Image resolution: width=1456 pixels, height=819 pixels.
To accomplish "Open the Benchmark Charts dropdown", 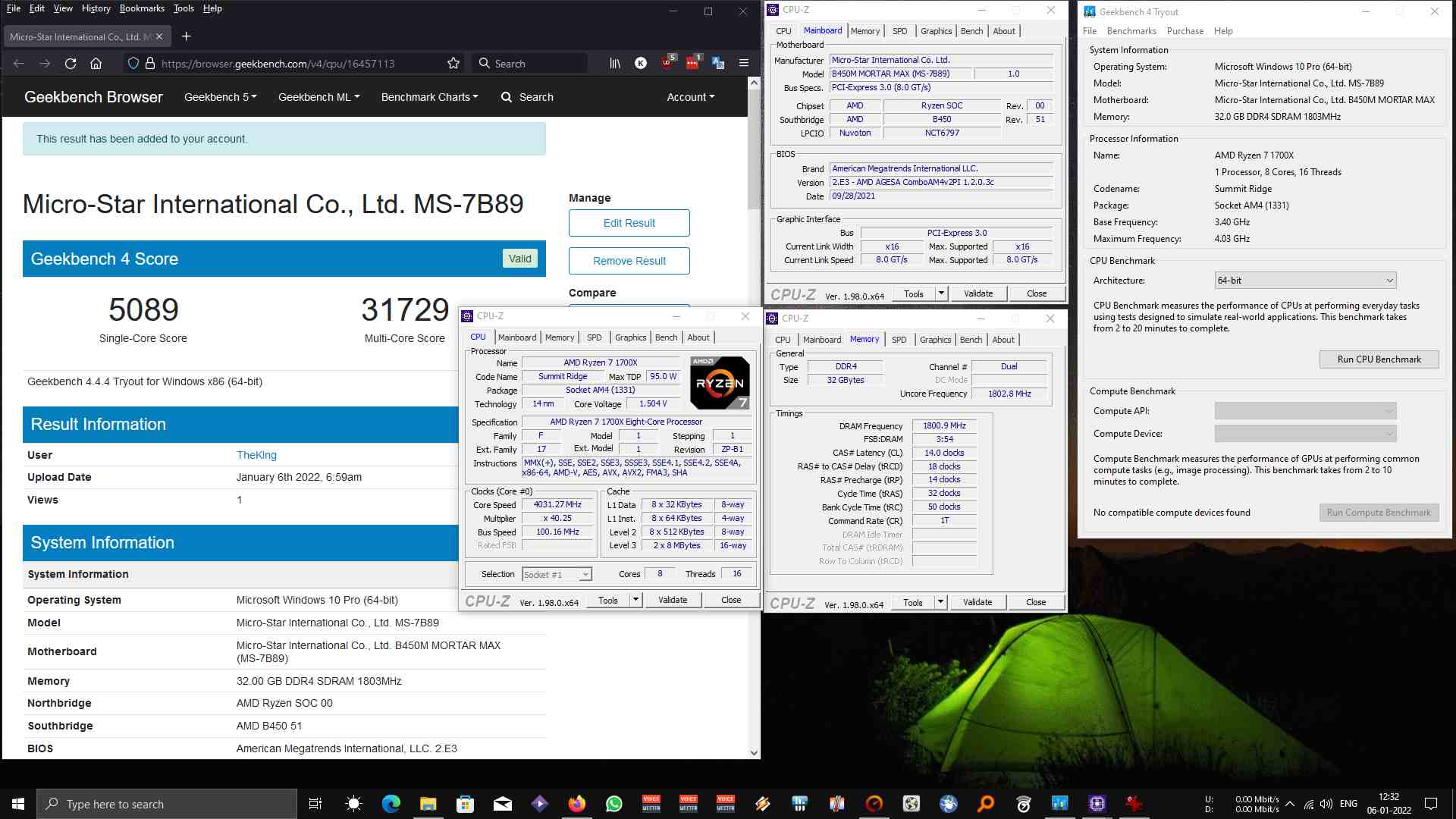I will (429, 97).
